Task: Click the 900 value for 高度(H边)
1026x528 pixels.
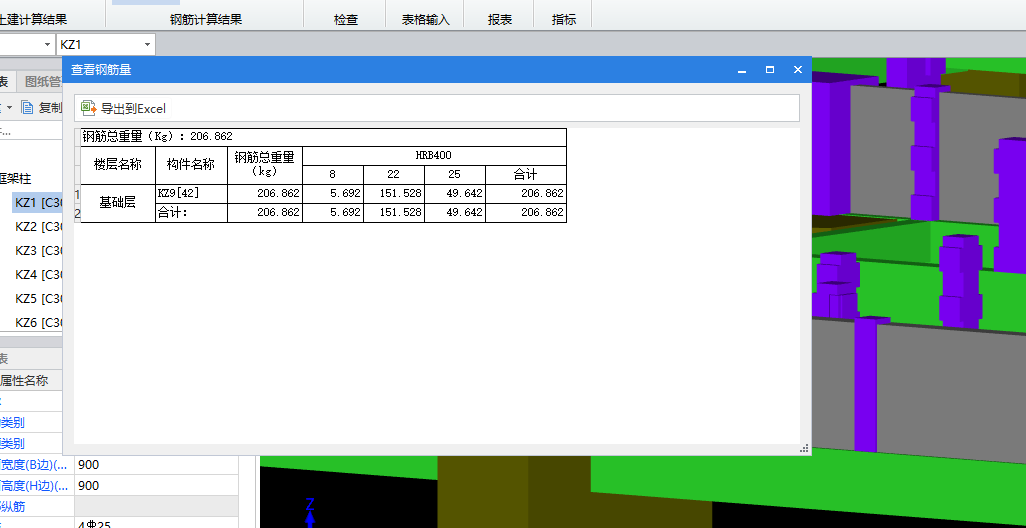Action: click(x=156, y=486)
